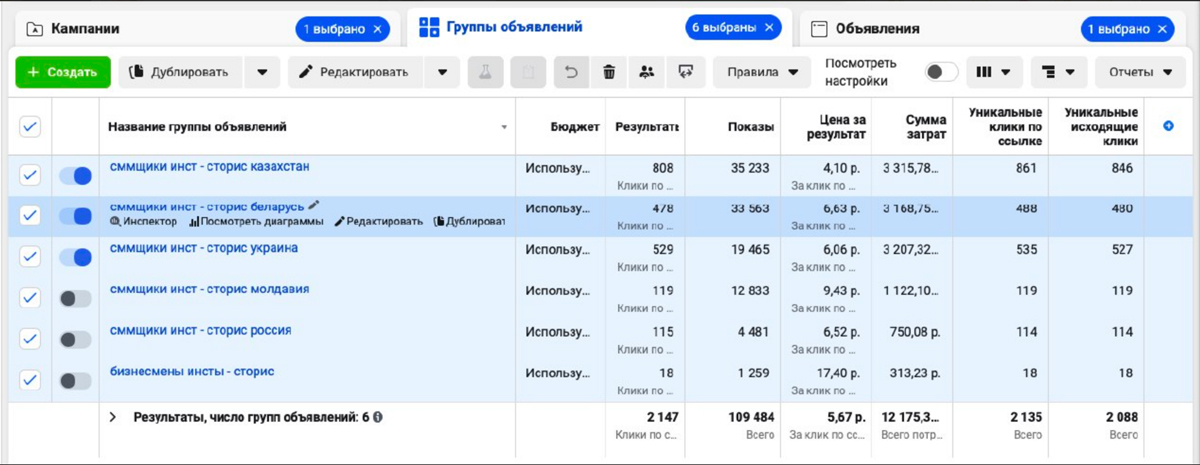Enable the сторис молдавия ad set toggle
Viewport: 1200px width, 465px height.
tap(75, 298)
